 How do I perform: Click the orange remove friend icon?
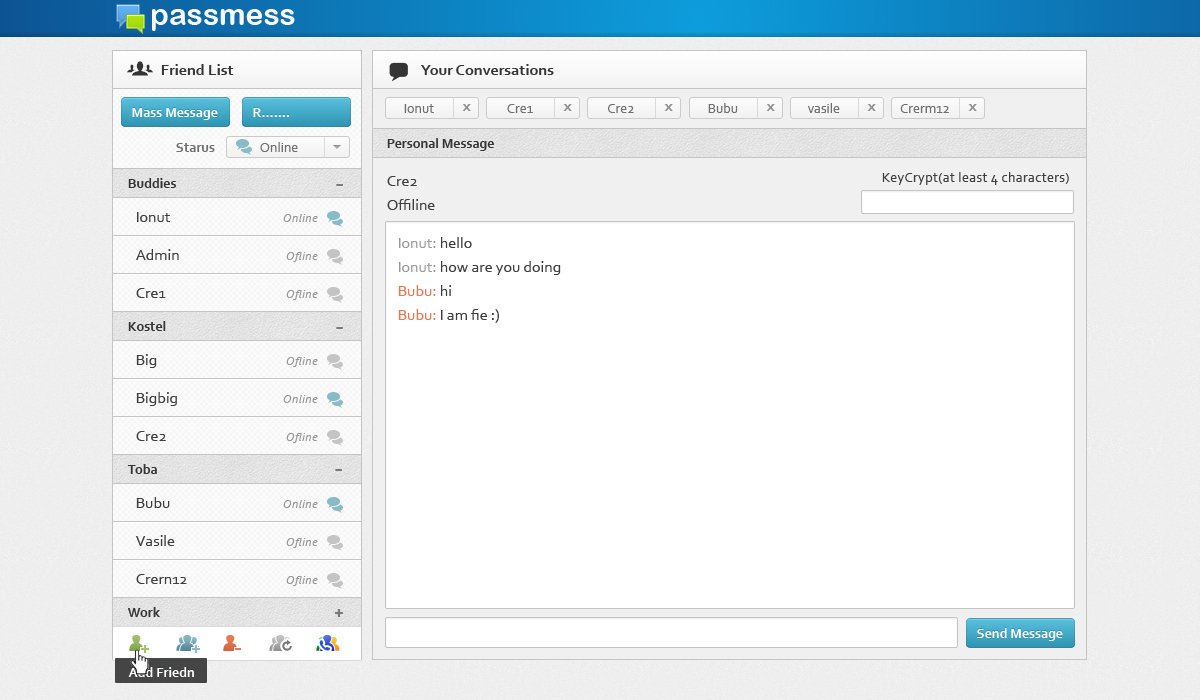tap(232, 644)
